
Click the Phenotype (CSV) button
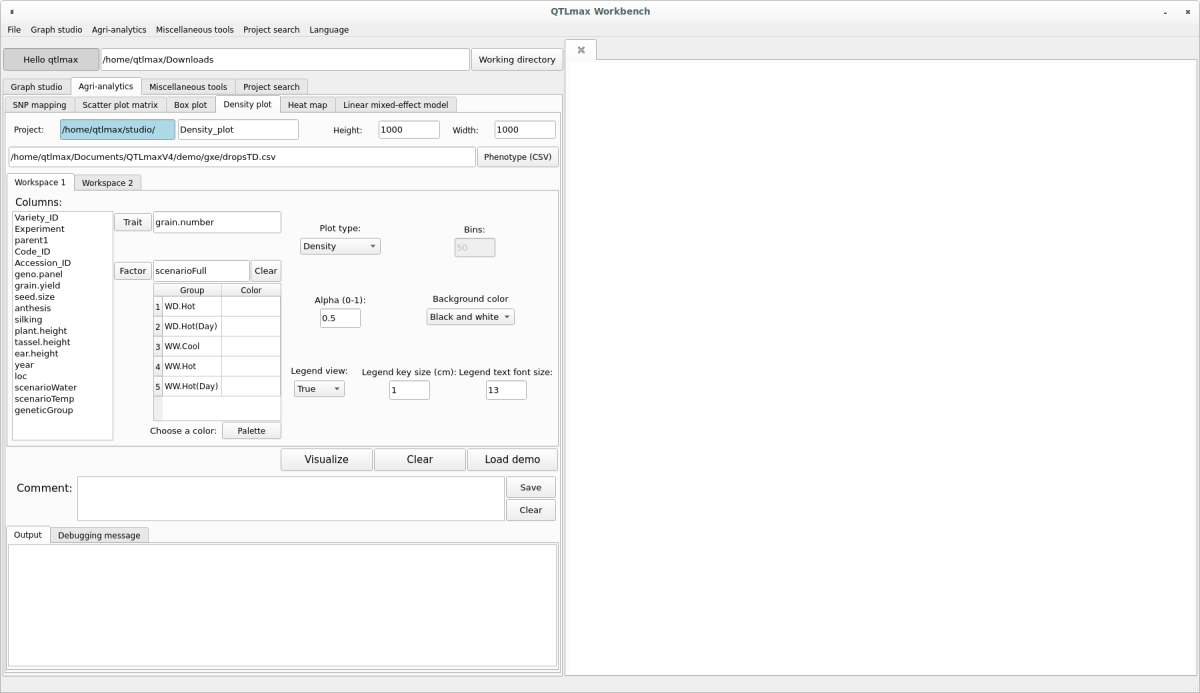point(517,157)
